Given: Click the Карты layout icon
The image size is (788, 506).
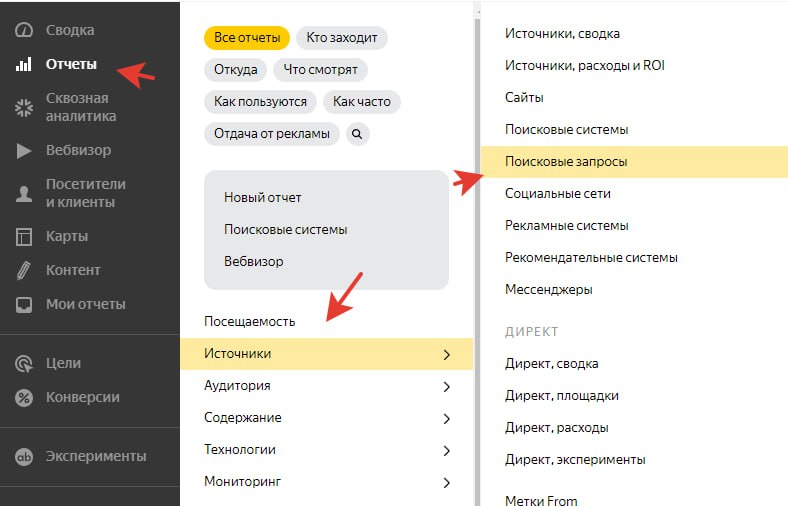Looking at the screenshot, I should pos(24,236).
